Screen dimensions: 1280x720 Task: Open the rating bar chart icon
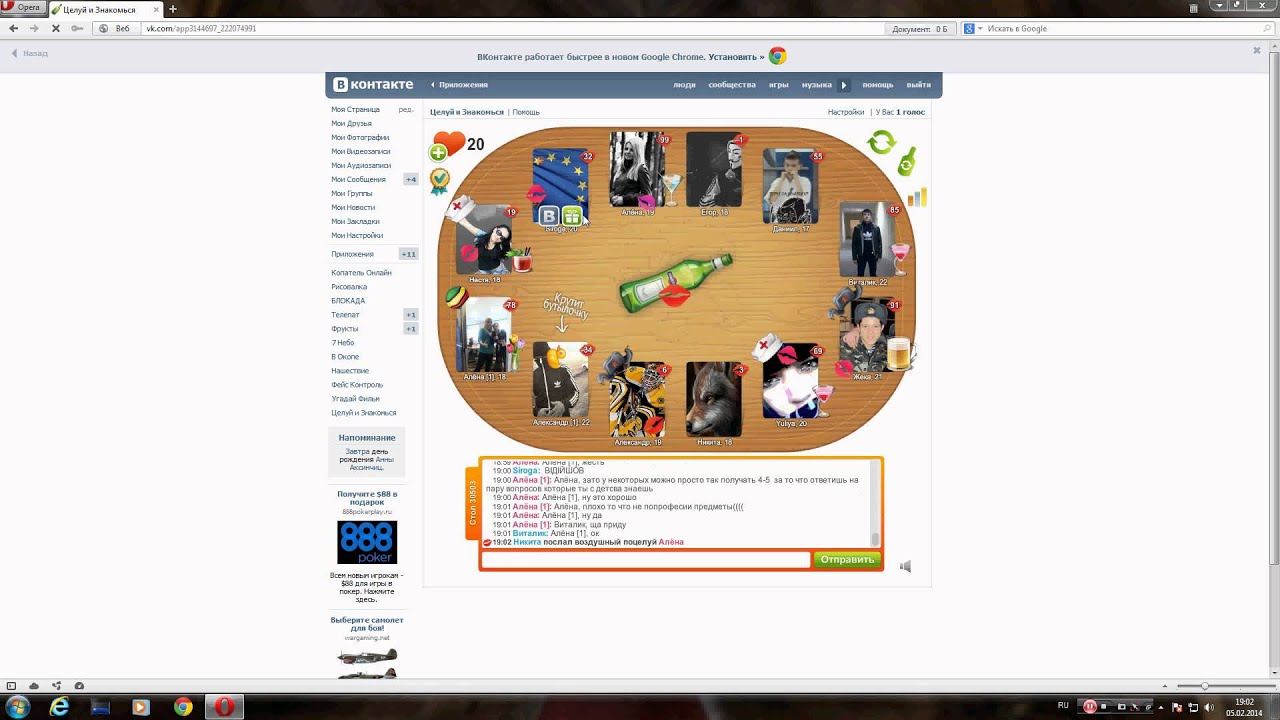916,197
